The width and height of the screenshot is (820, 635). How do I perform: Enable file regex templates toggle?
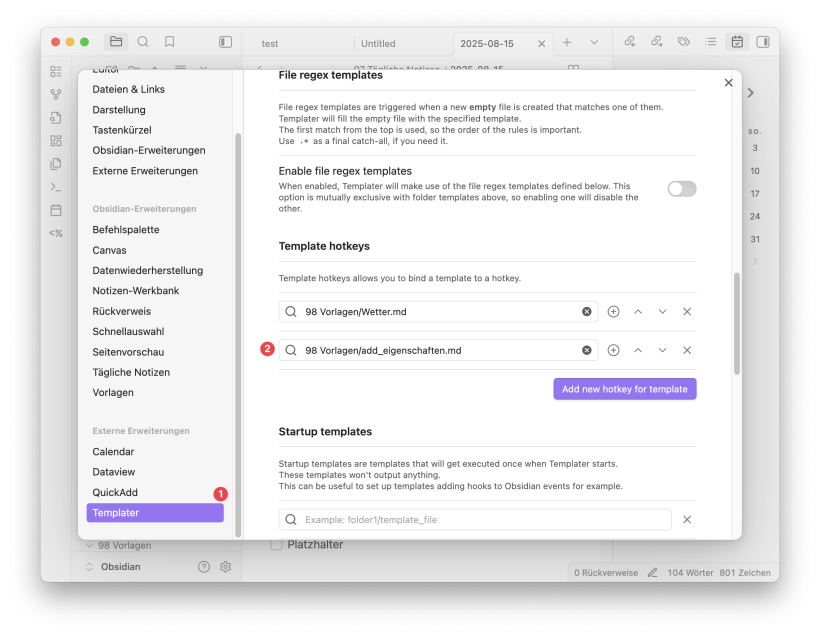pyautogui.click(x=682, y=189)
